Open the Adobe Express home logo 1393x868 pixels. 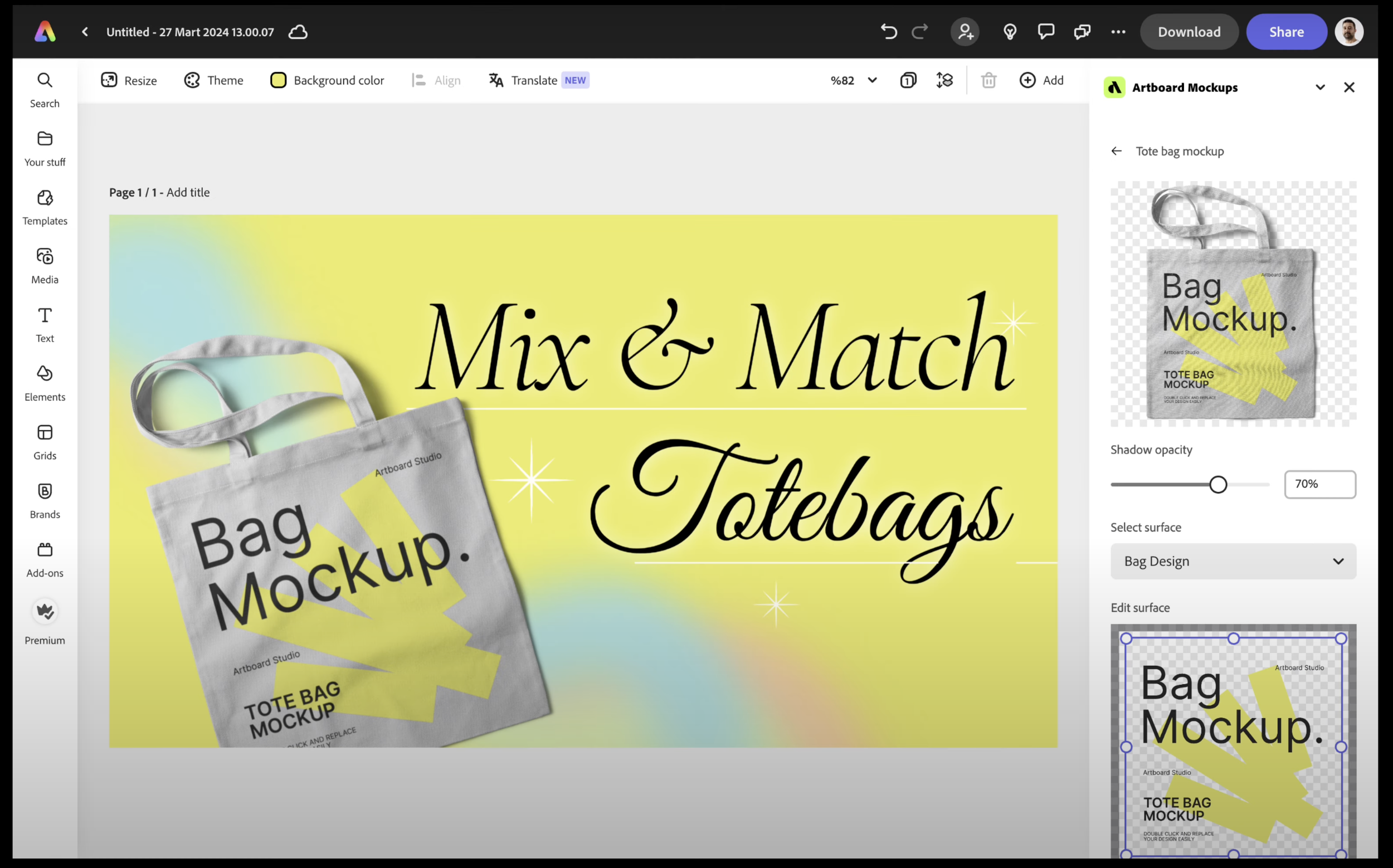45,32
